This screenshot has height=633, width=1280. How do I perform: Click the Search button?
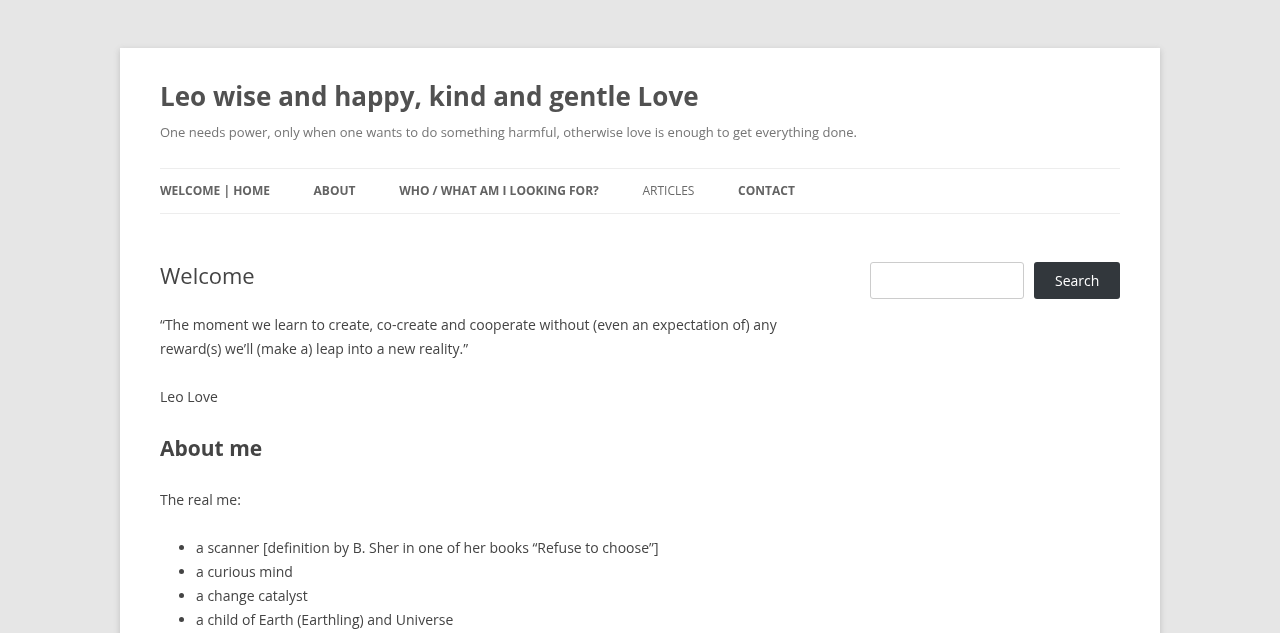coord(1077,281)
